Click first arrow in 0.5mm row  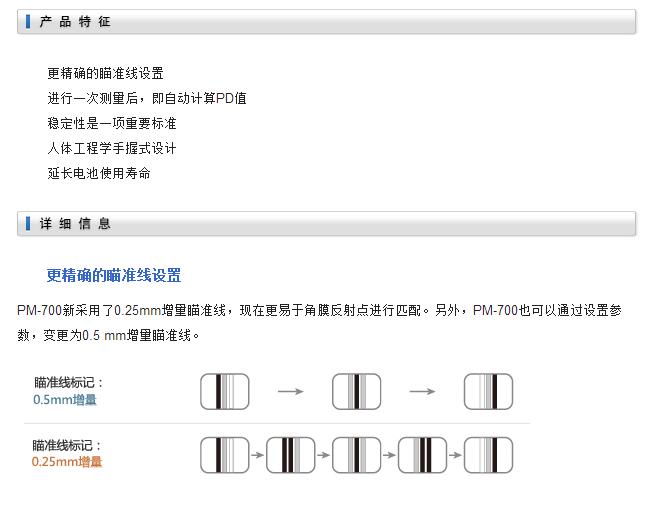(x=290, y=391)
